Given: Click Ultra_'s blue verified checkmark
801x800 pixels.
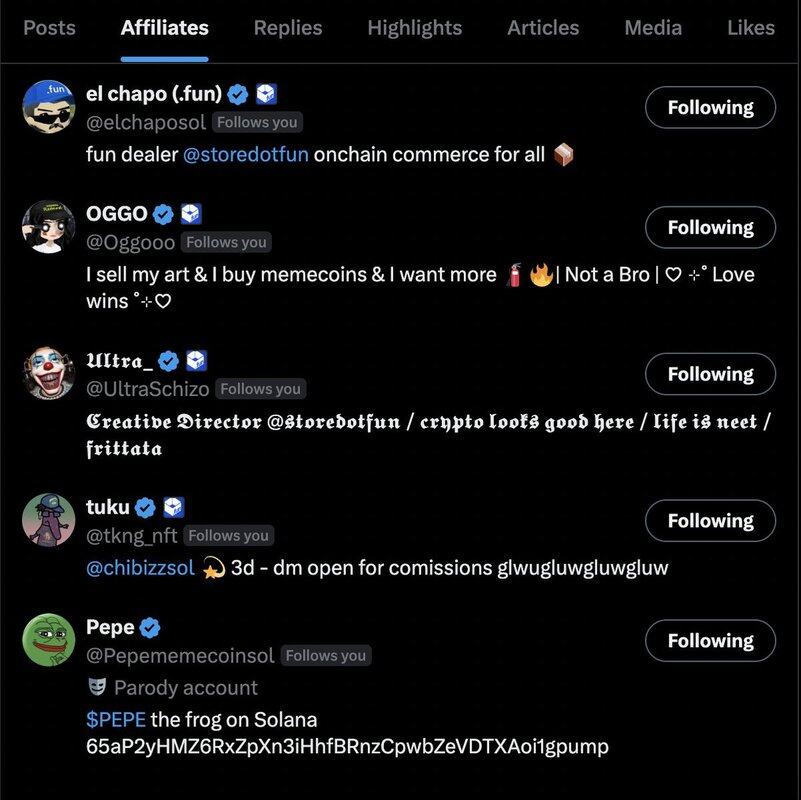Looking at the screenshot, I should click(x=169, y=361).
